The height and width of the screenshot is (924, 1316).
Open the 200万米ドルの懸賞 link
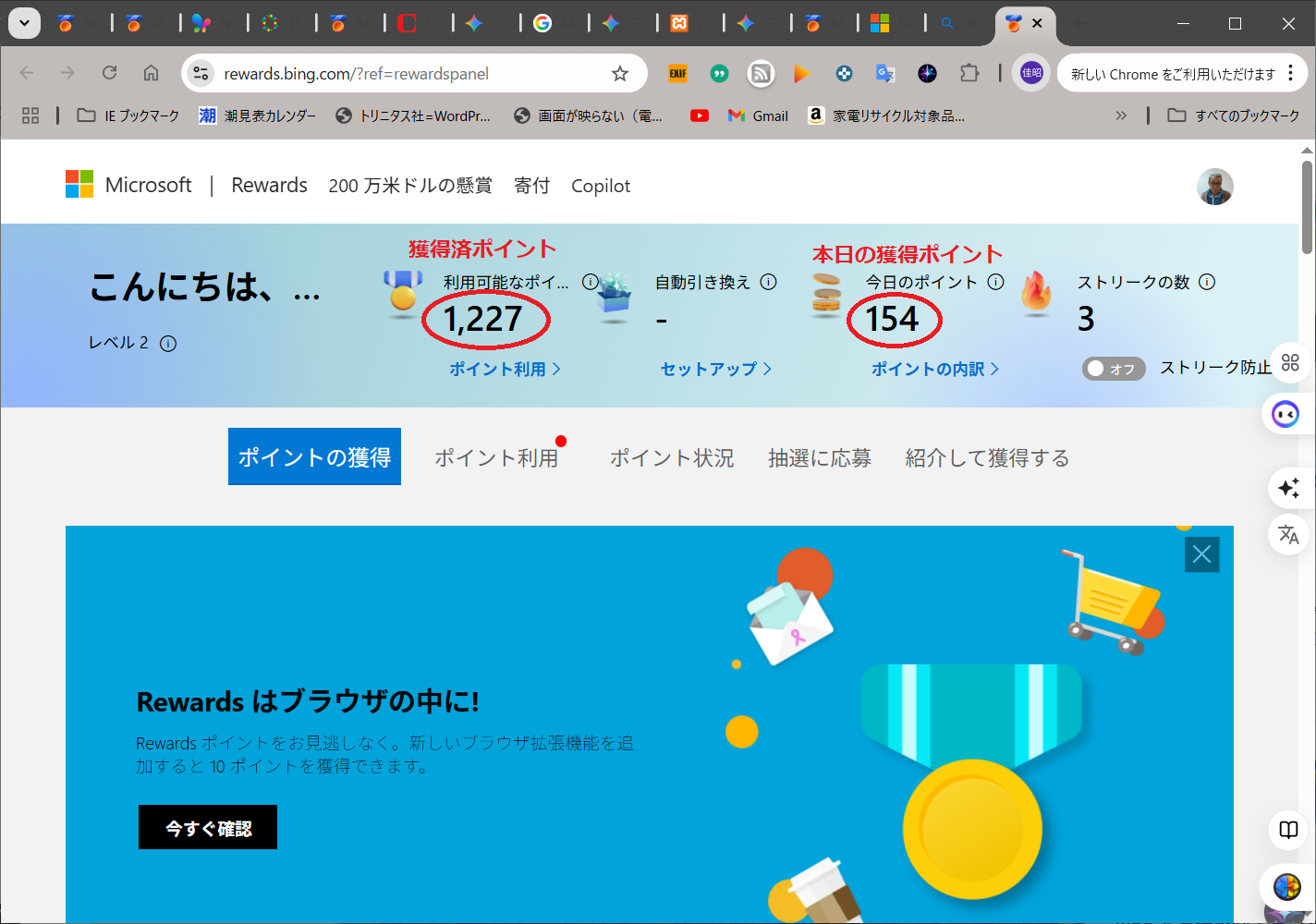[410, 186]
